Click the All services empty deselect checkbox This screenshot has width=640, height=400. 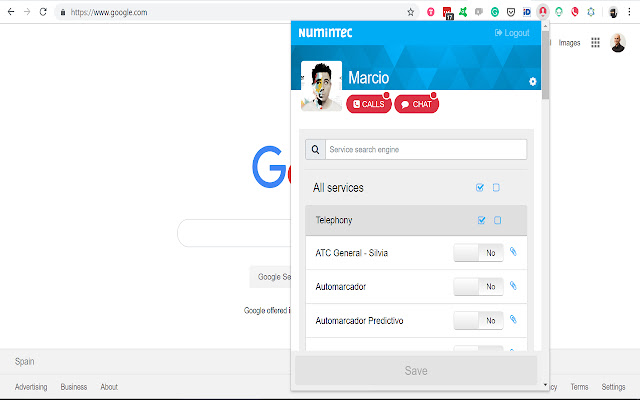coord(496,187)
